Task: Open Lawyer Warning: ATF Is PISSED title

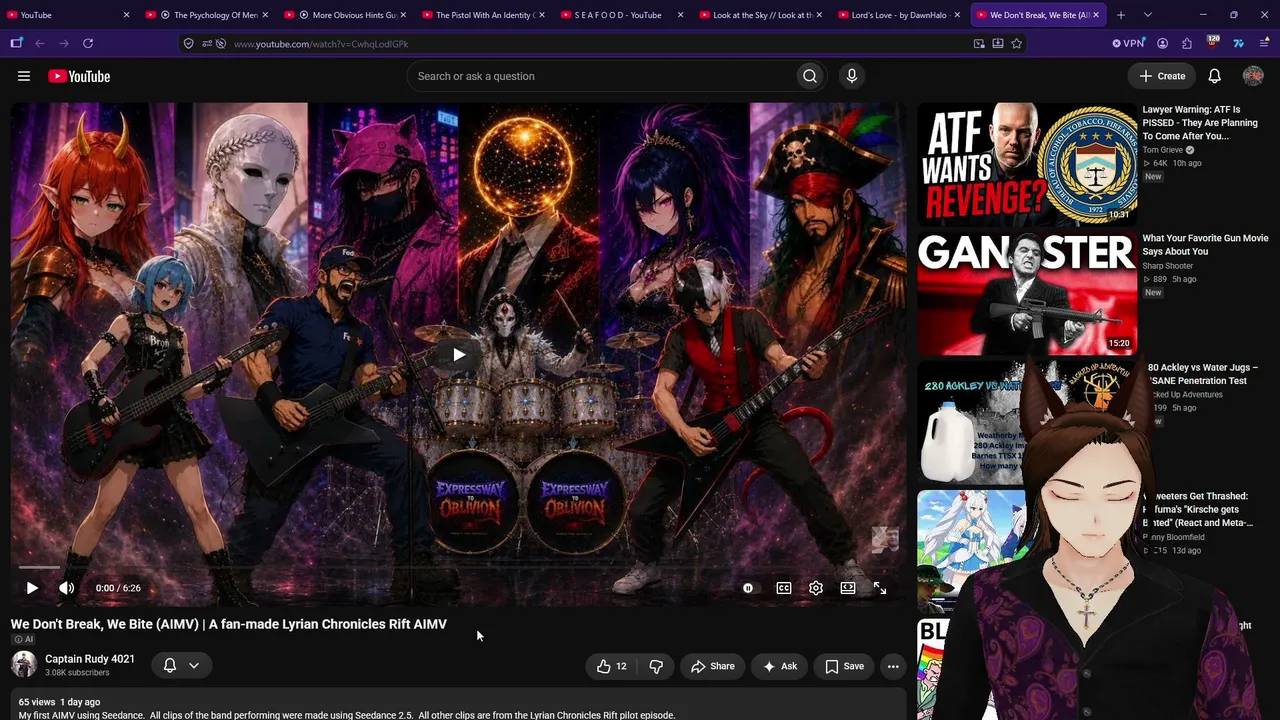Action: (1200, 123)
